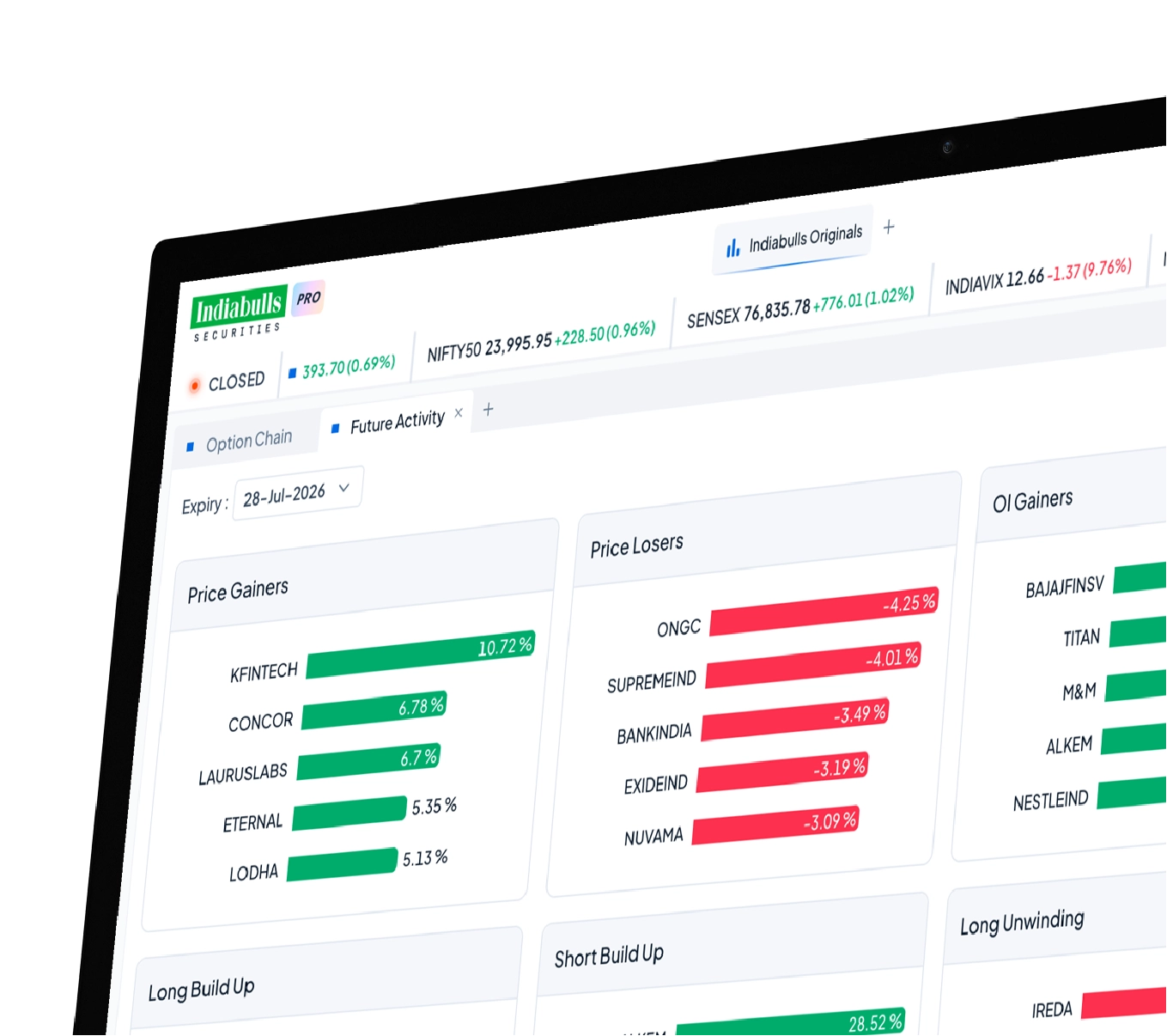Select NESTLEIND in OI Gainers
This screenshot has width=1167, height=1036.
tap(1050, 801)
